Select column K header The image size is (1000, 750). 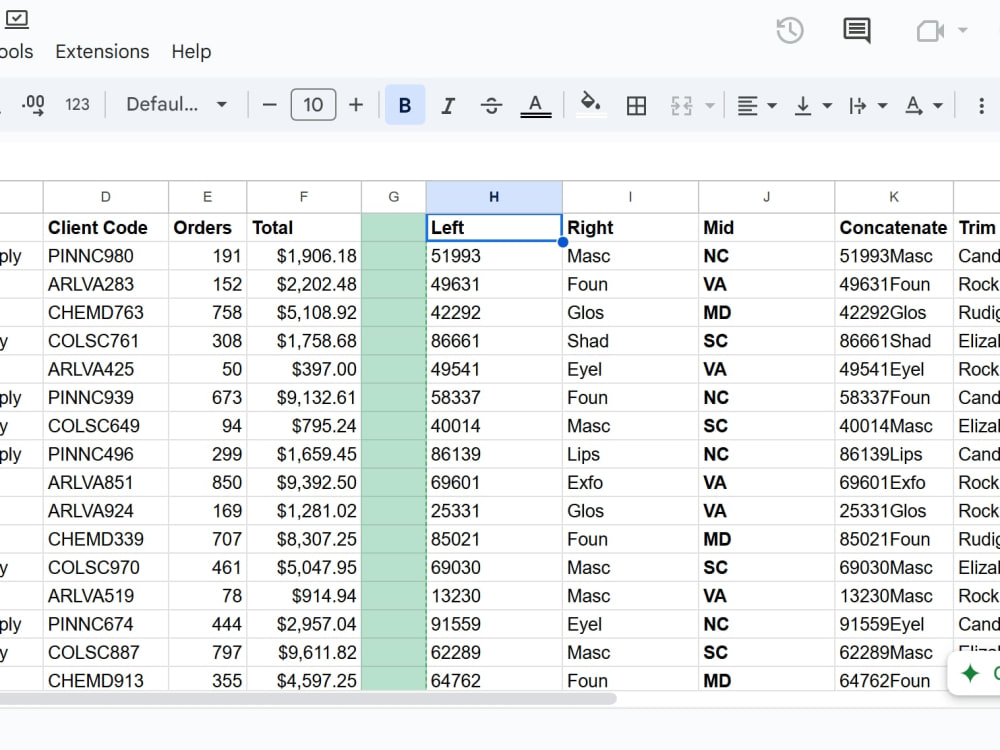click(894, 197)
